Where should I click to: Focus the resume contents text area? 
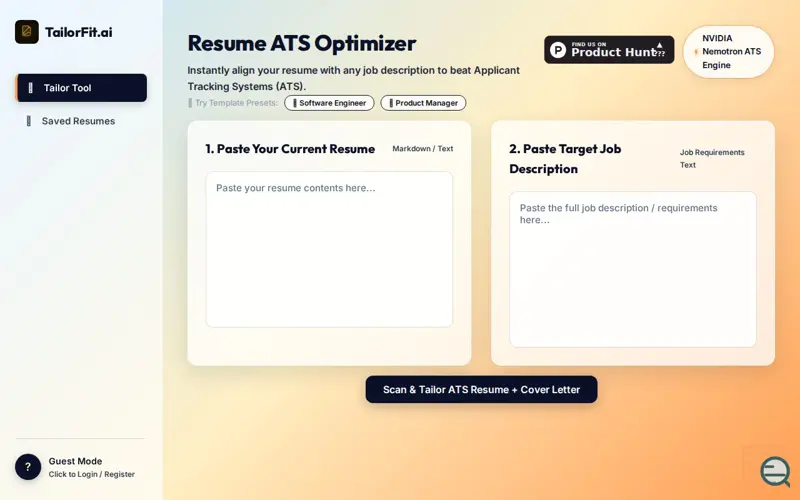(329, 249)
